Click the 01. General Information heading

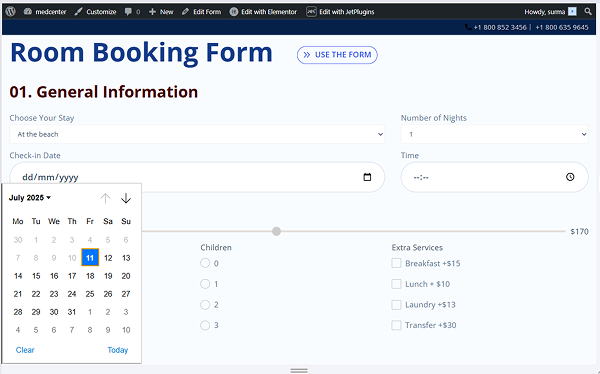[104, 92]
